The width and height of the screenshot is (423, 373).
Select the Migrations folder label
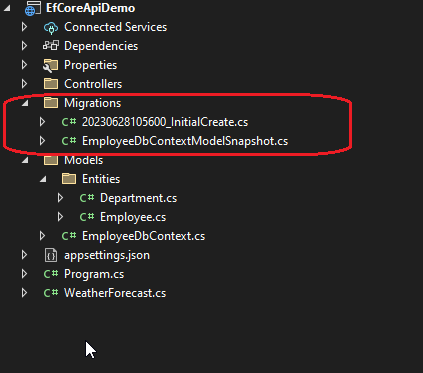click(x=92, y=103)
